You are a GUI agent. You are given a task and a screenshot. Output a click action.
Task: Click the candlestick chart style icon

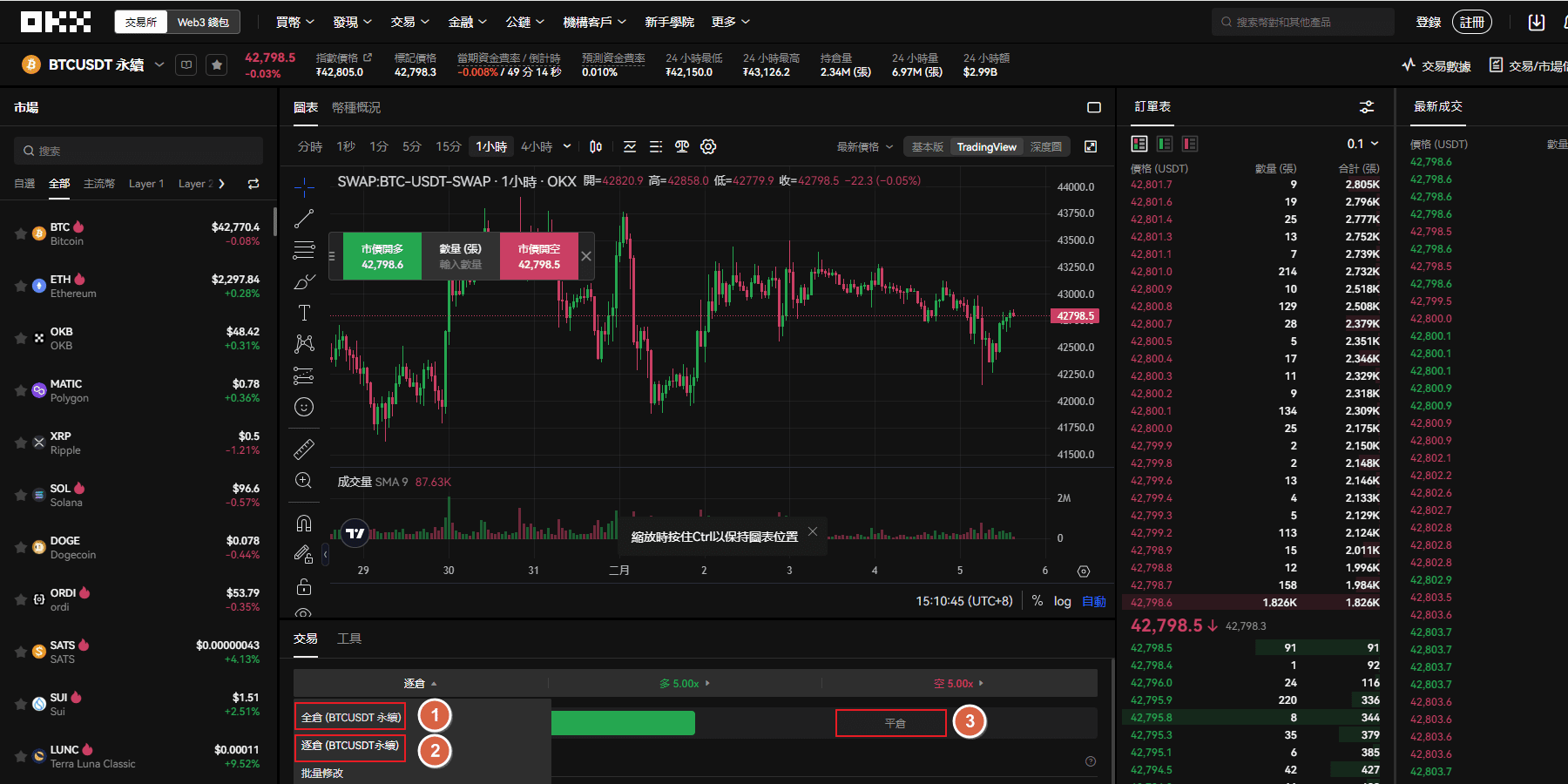click(596, 146)
